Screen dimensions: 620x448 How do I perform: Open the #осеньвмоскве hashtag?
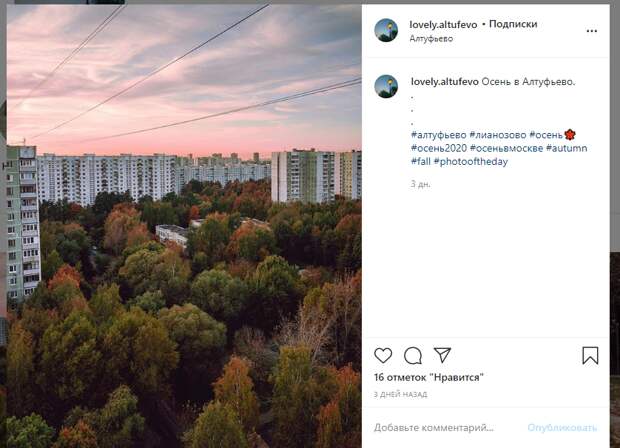click(x=506, y=148)
